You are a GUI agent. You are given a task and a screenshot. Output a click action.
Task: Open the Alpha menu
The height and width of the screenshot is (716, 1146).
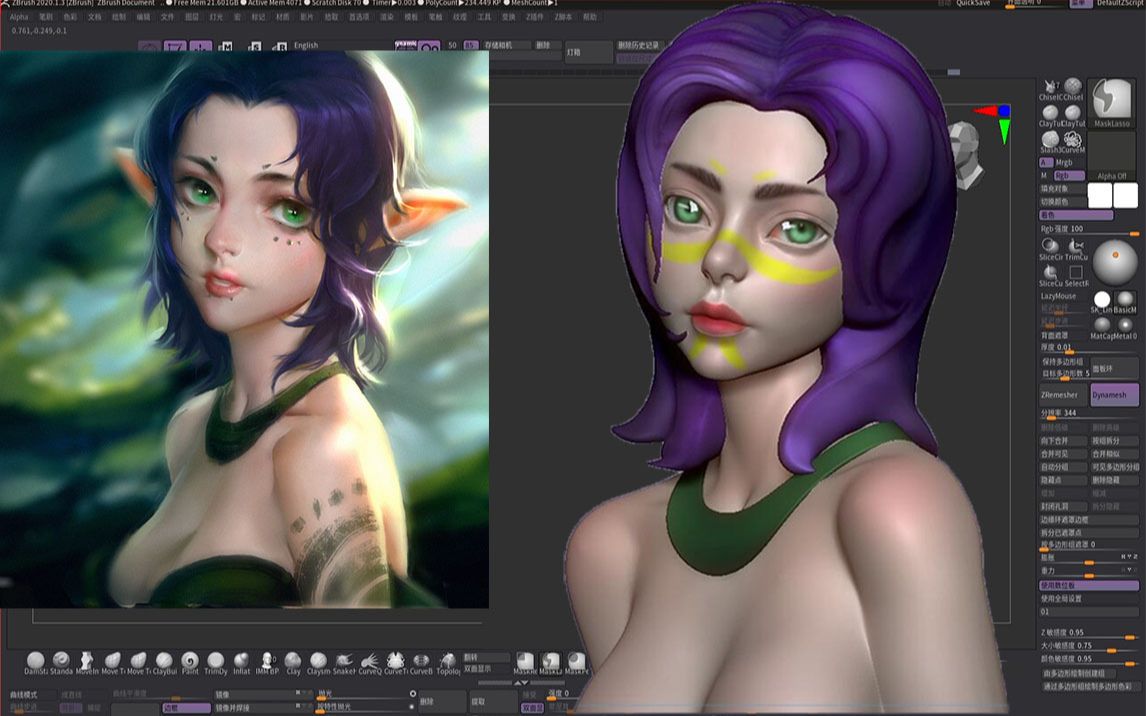point(19,17)
